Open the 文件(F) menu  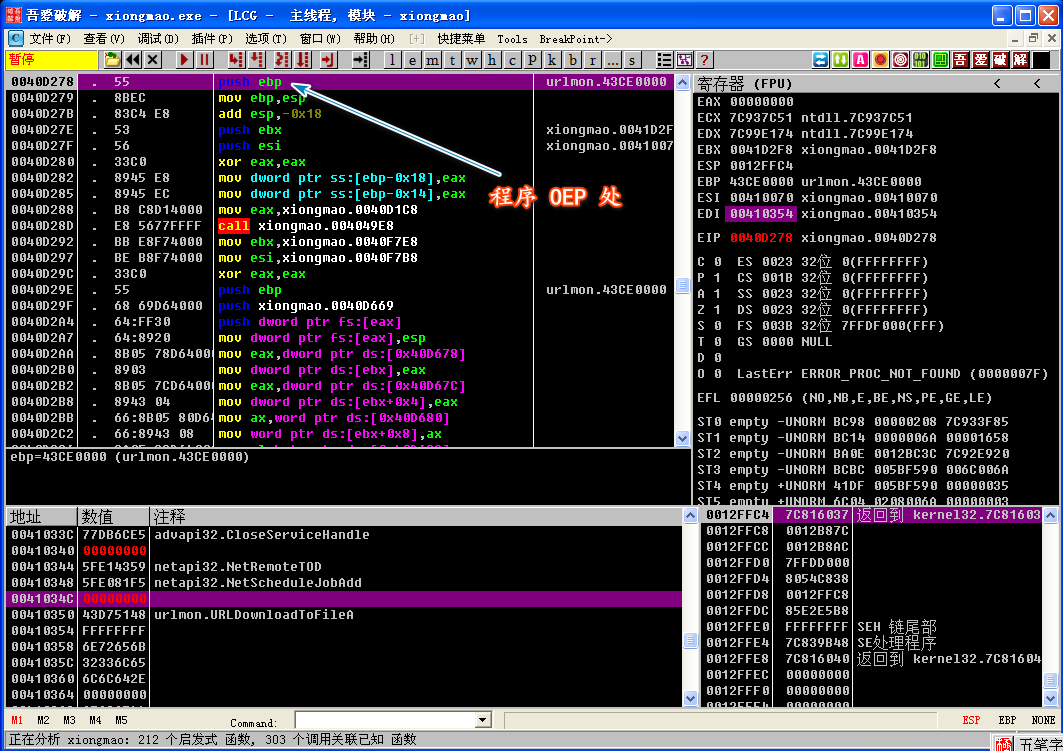pos(49,39)
